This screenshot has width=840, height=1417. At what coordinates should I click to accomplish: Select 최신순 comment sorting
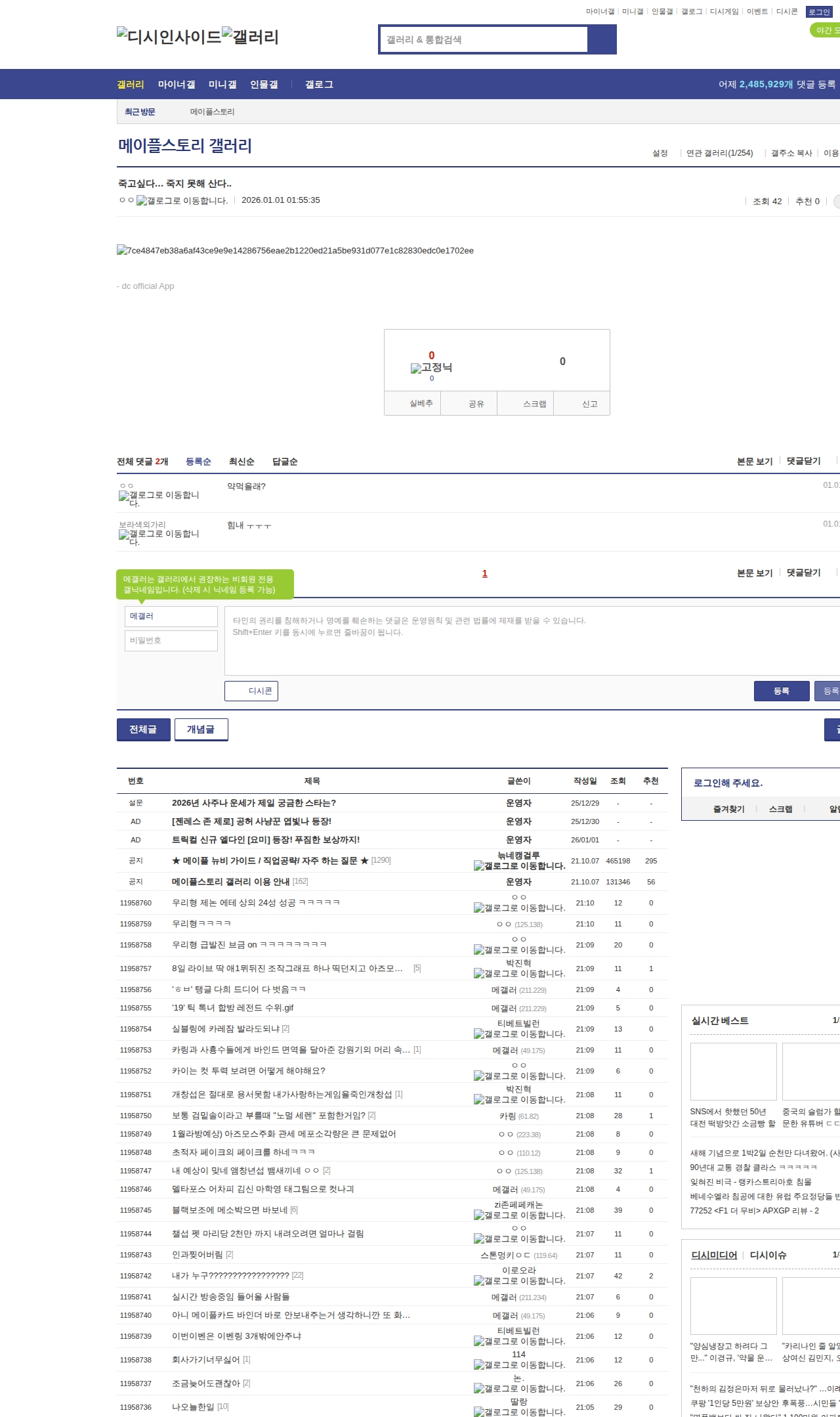[x=241, y=462]
